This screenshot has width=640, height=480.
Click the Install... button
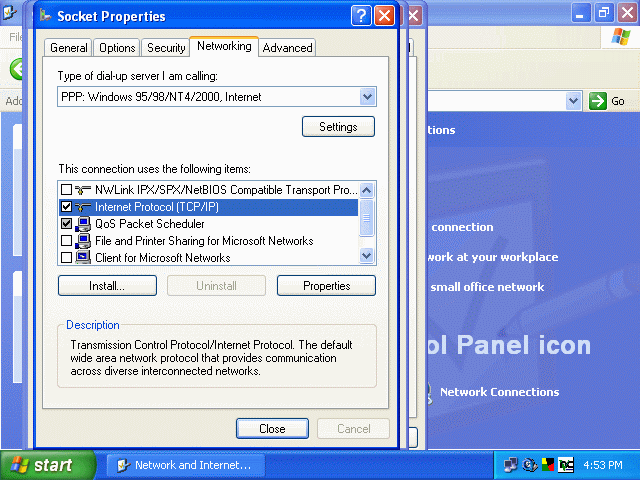[x=107, y=285]
